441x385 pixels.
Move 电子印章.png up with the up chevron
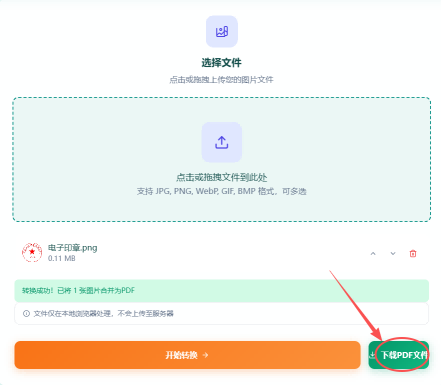pos(373,254)
